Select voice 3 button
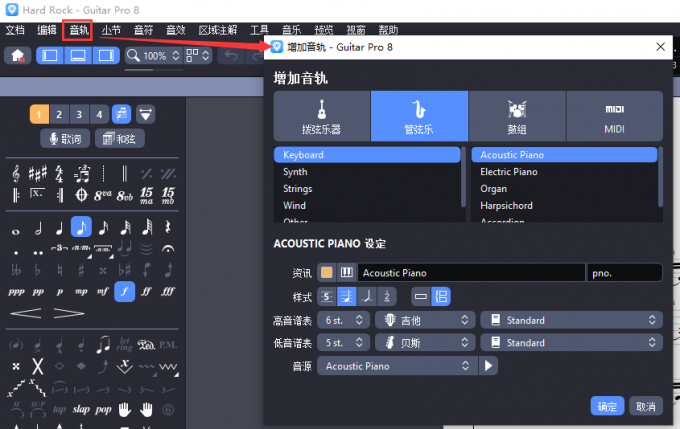Image resolution: width=680 pixels, height=429 pixels. click(x=79, y=115)
